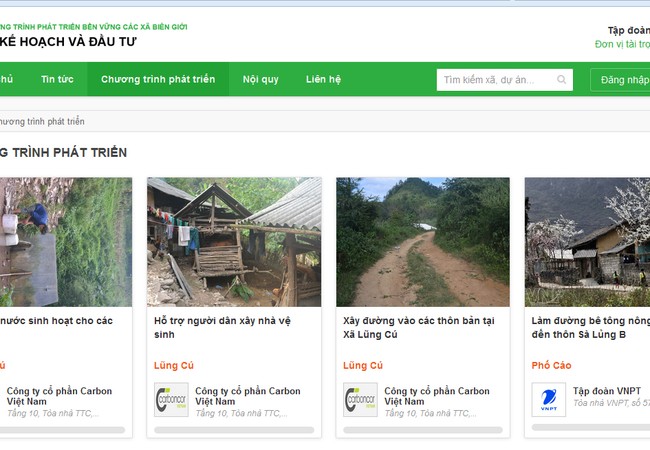
Task: Click the dirt road project thumbnail
Action: [x=423, y=242]
